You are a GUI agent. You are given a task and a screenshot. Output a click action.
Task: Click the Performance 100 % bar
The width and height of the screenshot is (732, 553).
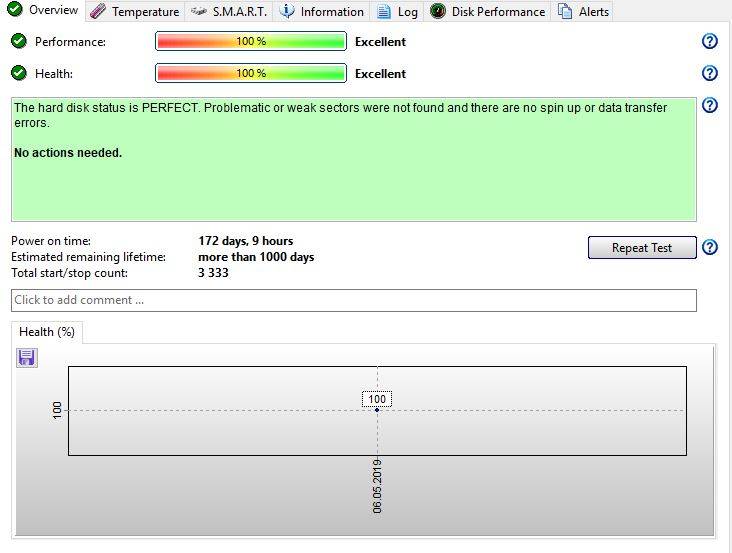(x=251, y=42)
